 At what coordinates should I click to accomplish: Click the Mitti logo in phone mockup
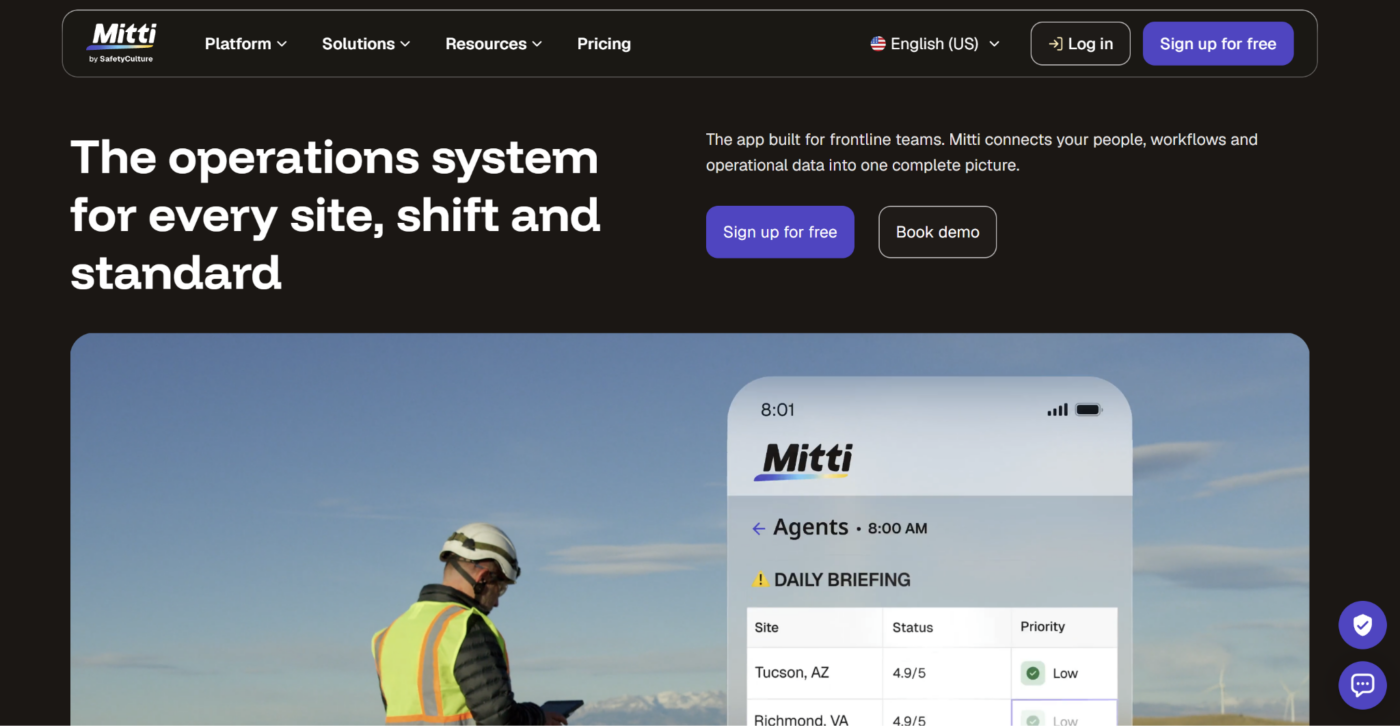[804, 460]
